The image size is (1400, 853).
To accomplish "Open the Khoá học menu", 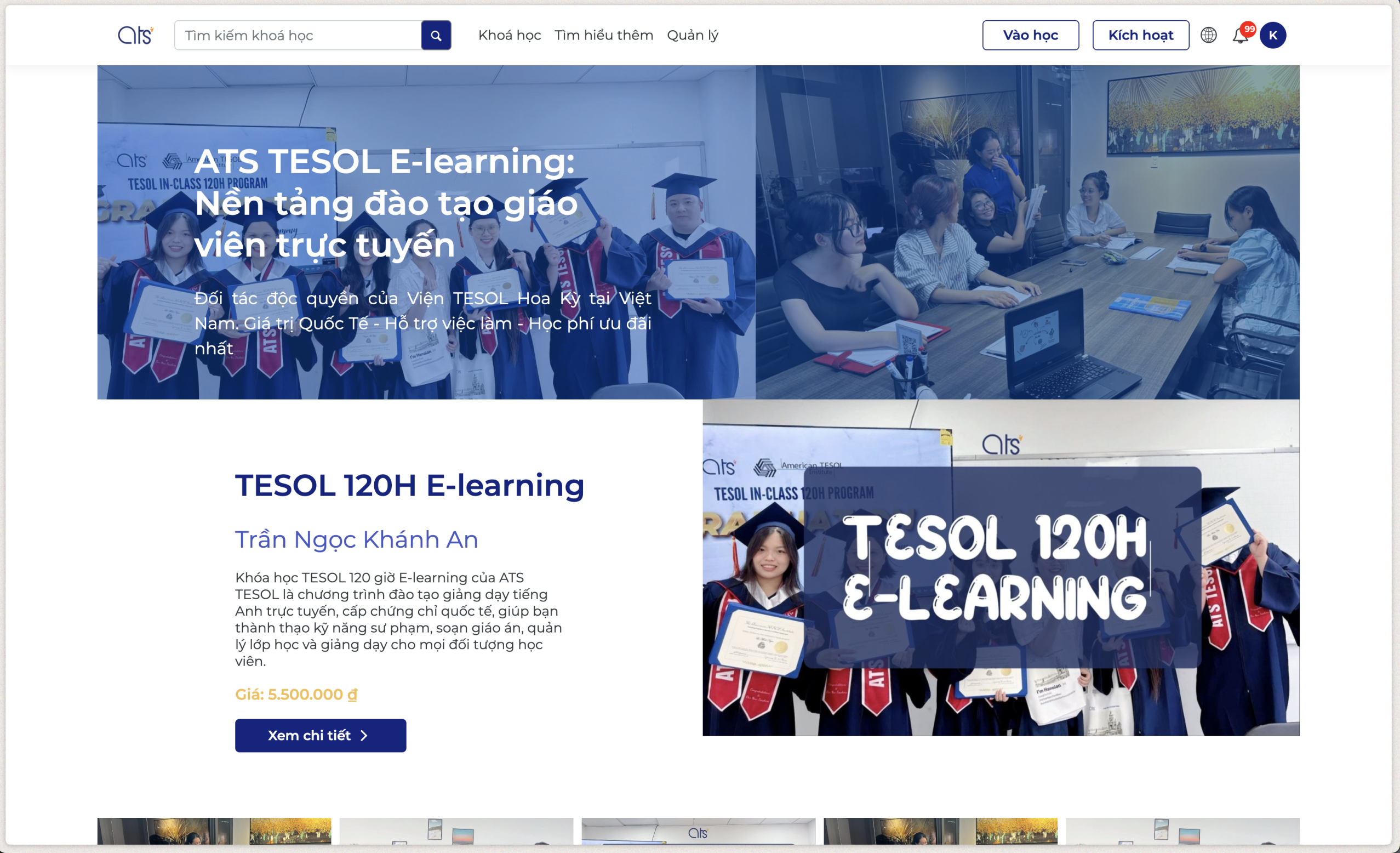I will [x=509, y=35].
